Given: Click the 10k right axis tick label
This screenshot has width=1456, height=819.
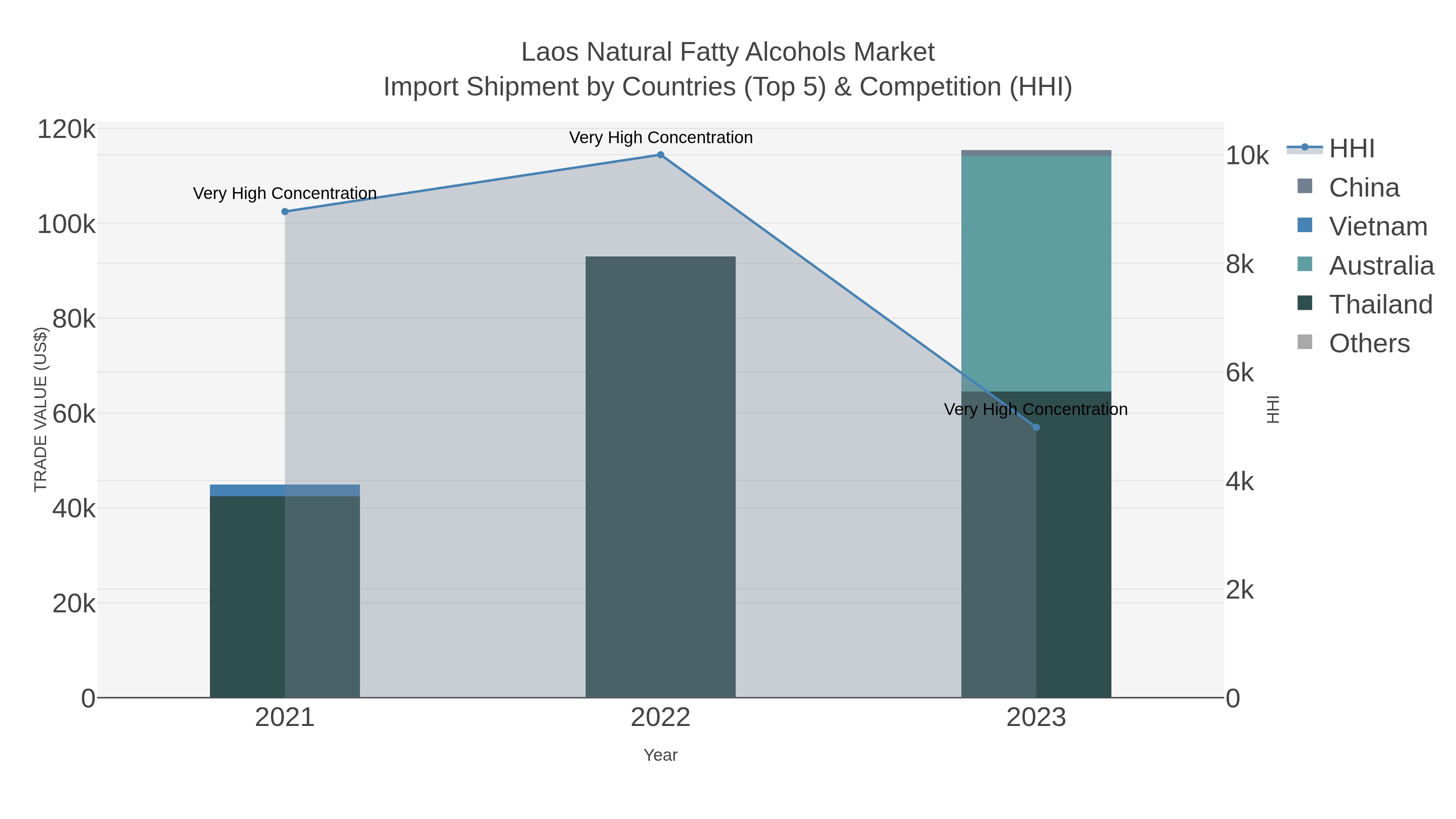Looking at the screenshot, I should point(1247,155).
